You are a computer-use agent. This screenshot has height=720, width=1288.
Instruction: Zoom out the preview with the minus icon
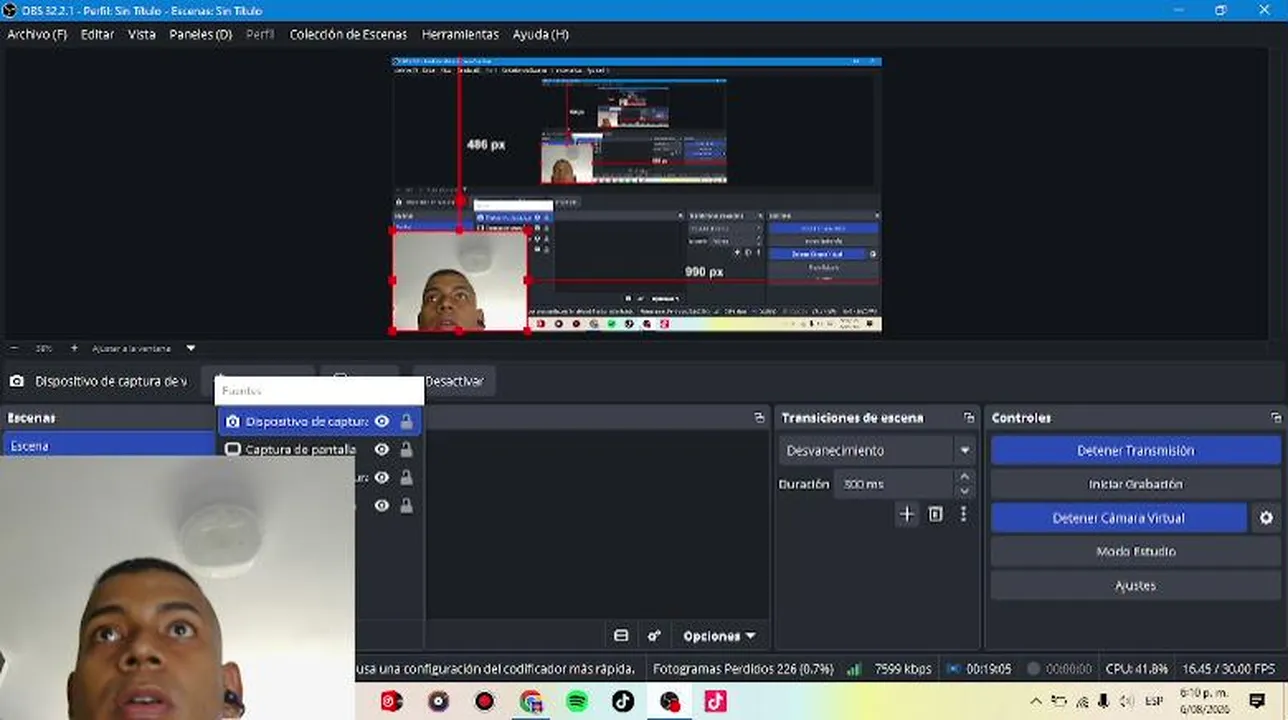point(14,348)
